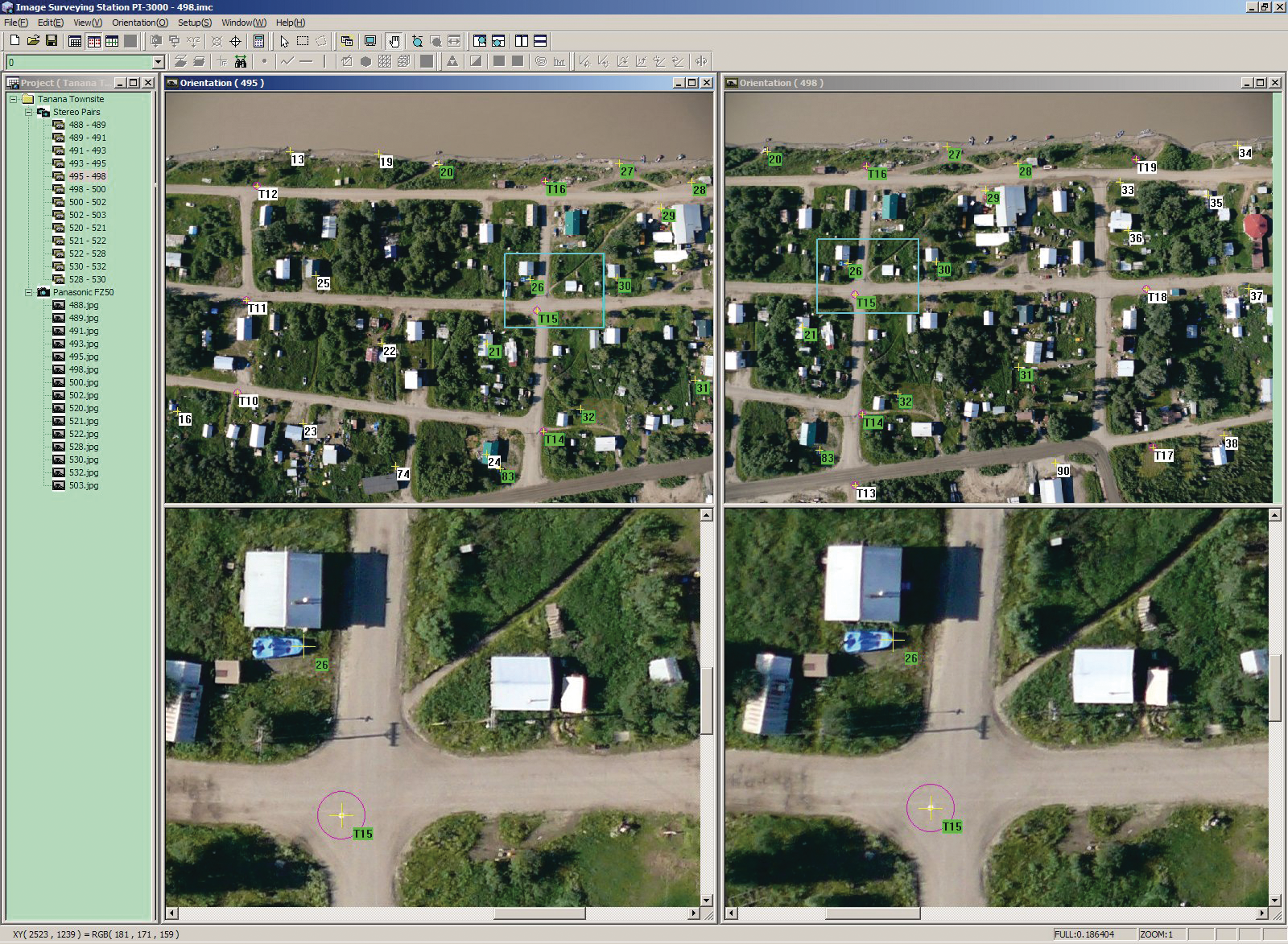
Task: Click the Save floppy disk icon
Action: click(x=52, y=41)
